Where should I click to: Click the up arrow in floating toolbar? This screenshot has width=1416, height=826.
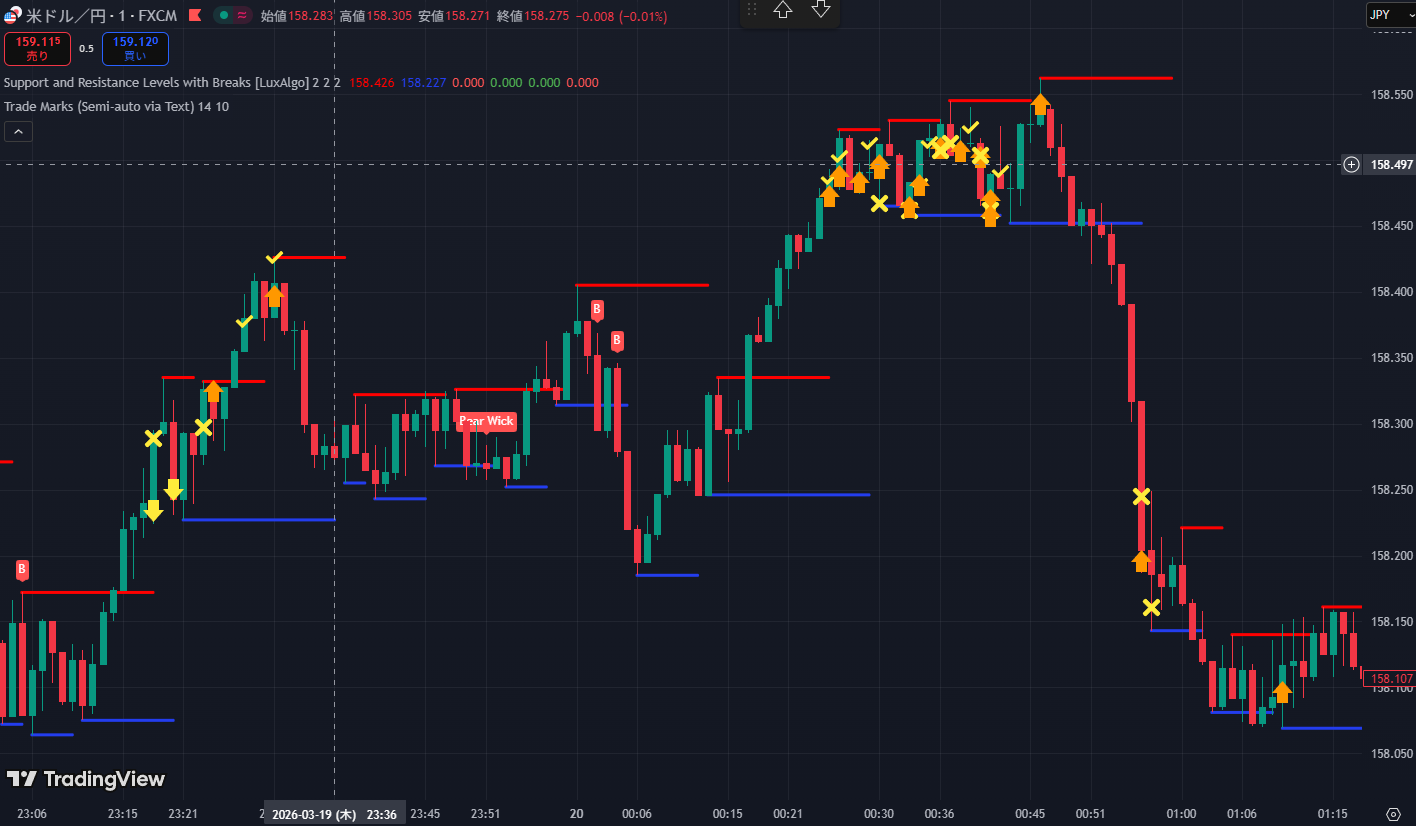pyautogui.click(x=783, y=10)
